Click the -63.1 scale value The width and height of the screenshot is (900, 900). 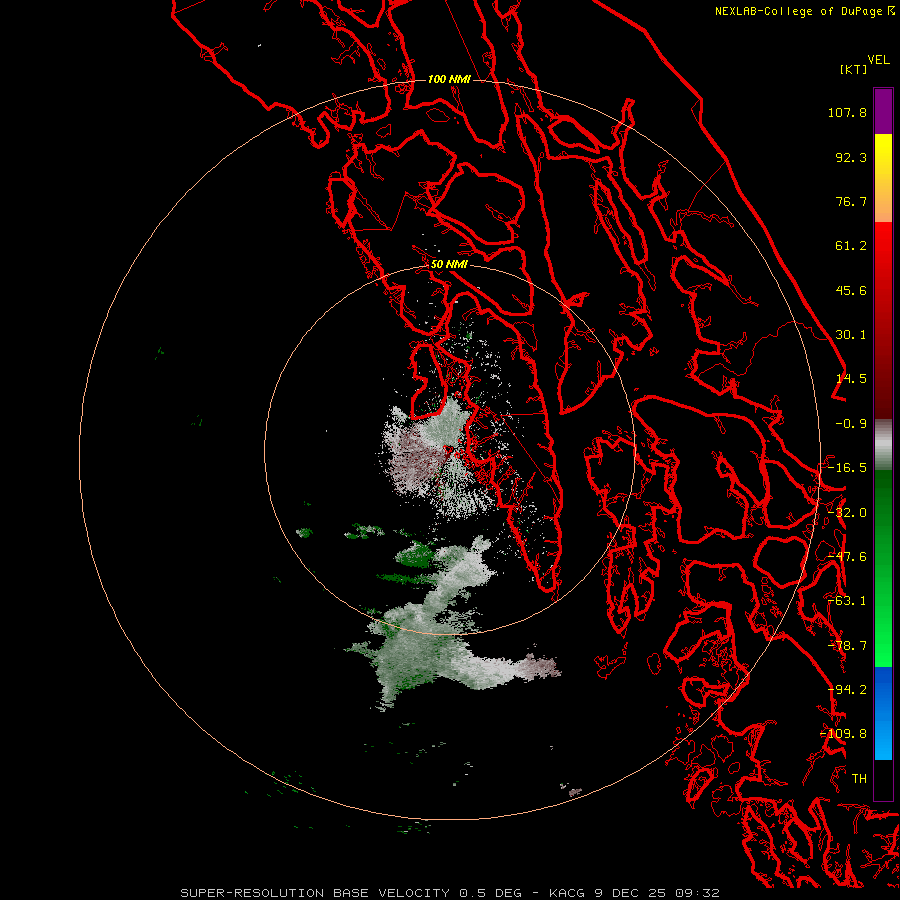(x=847, y=601)
